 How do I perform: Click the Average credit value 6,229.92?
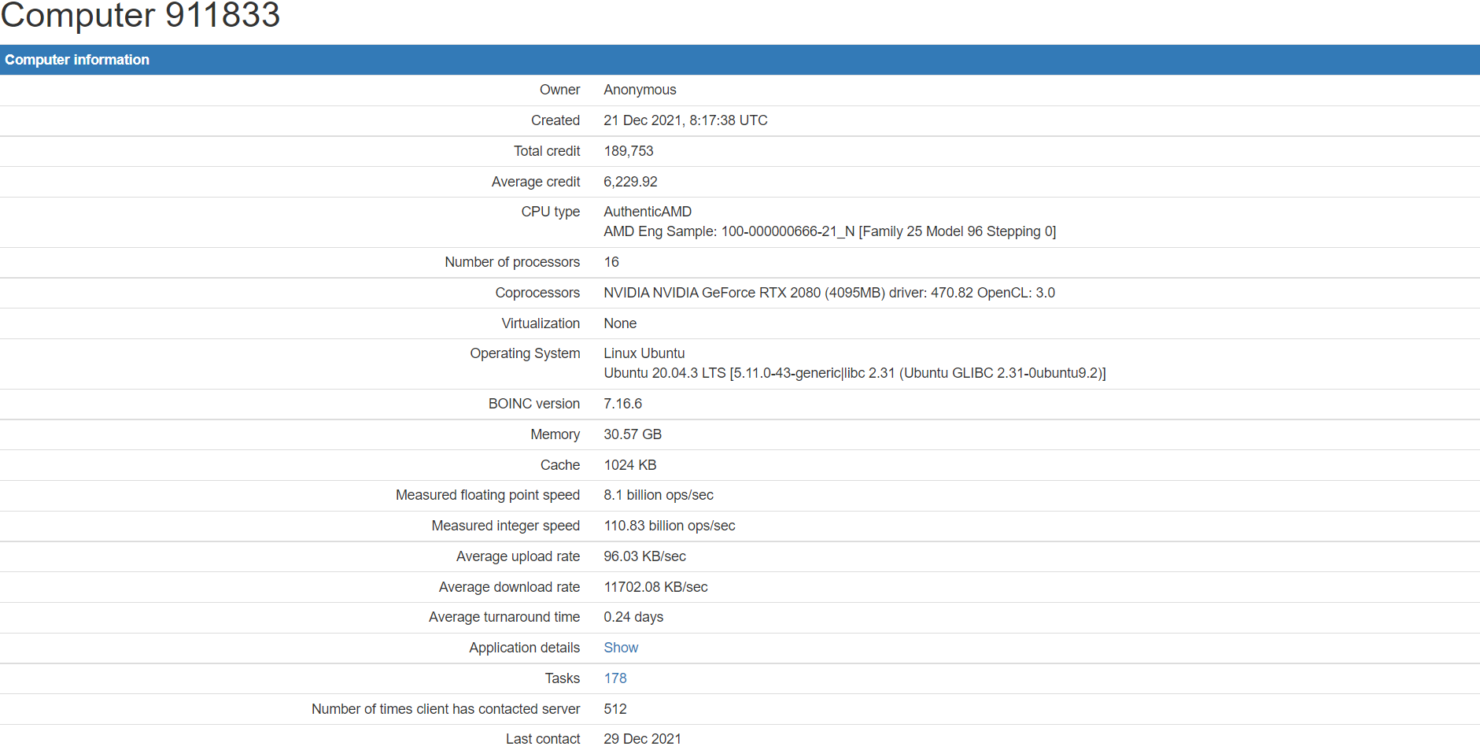630,182
